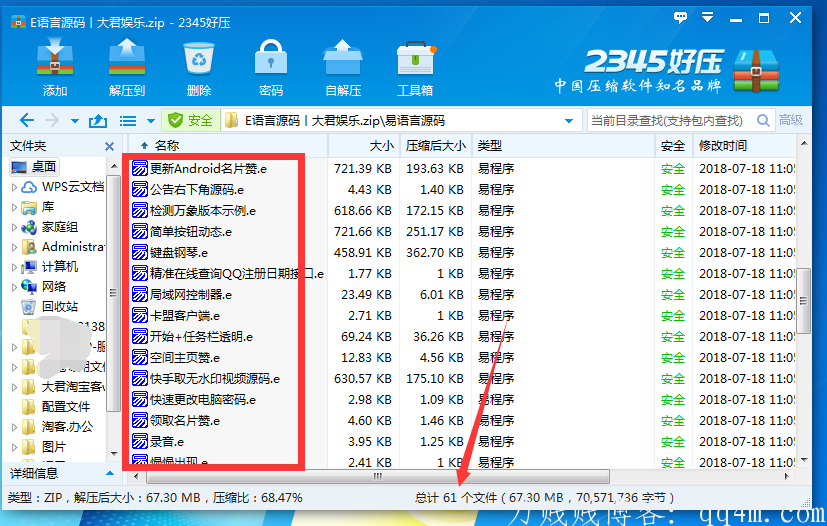
Task: Expand the Administrator tree node
Action: click(x=14, y=247)
